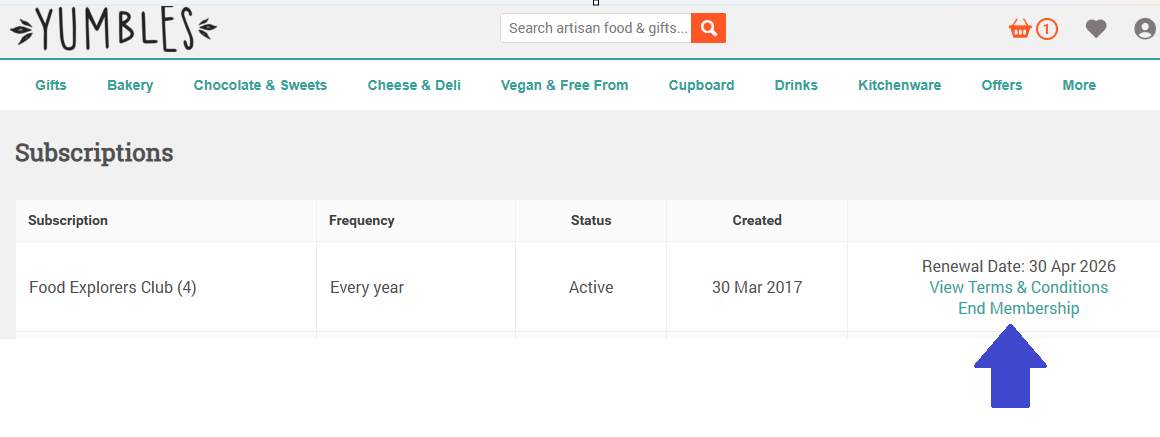
Task: Click the search artisan food input field
Action: click(596, 28)
